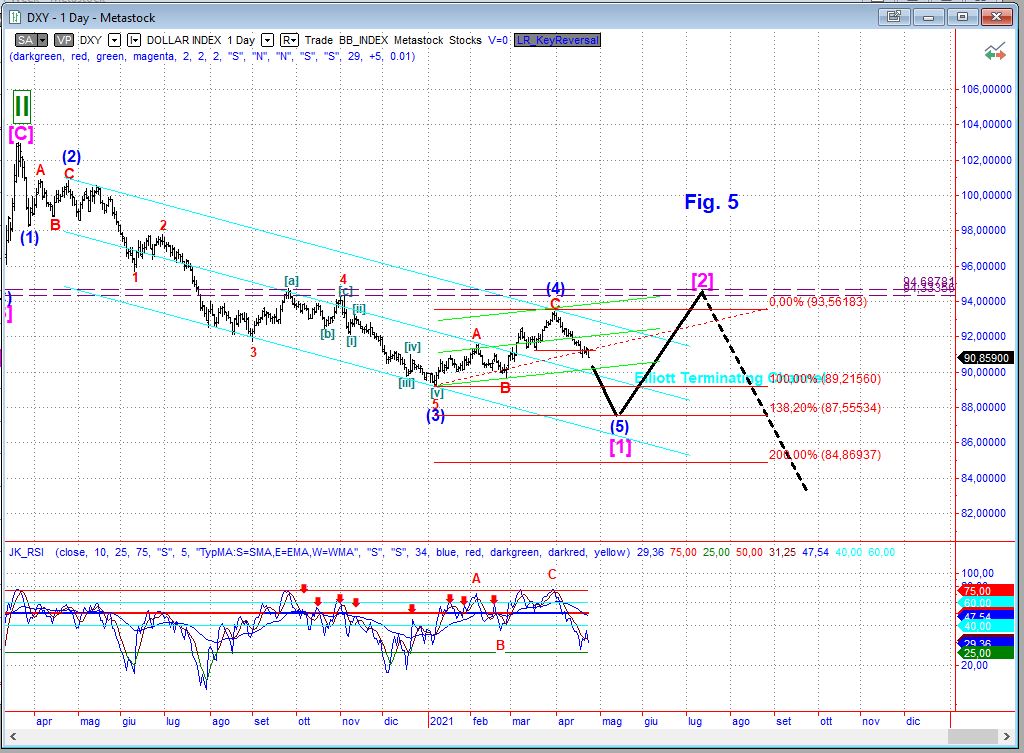1024x753 pixels.
Task: Open the dropdown arrow beside SA
Action: coord(42,40)
